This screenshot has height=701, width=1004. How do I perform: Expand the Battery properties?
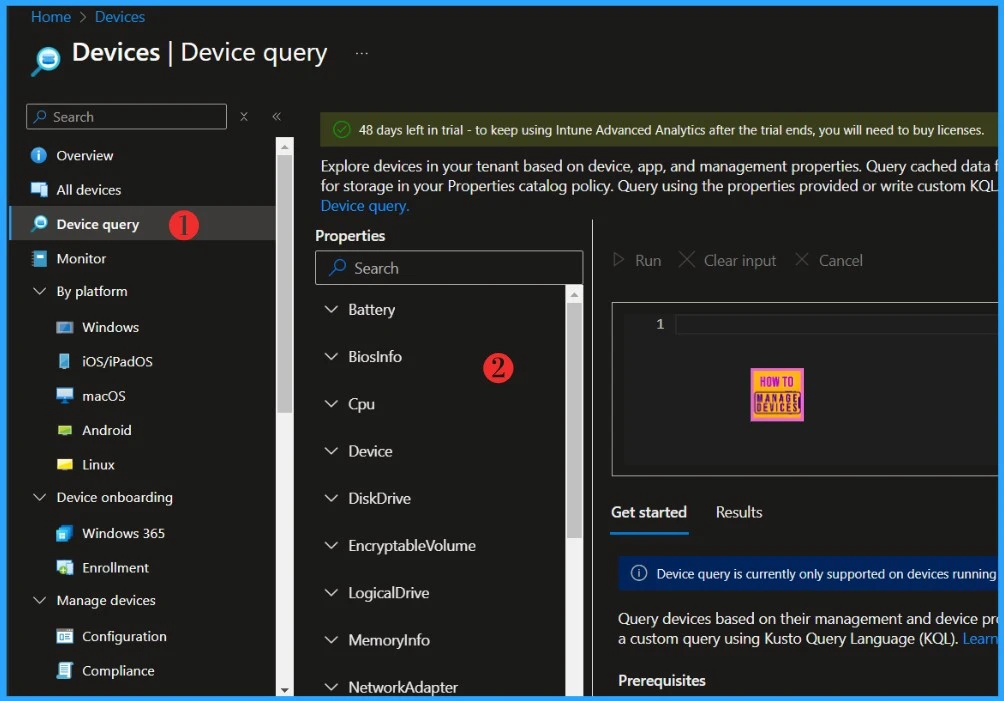click(331, 309)
